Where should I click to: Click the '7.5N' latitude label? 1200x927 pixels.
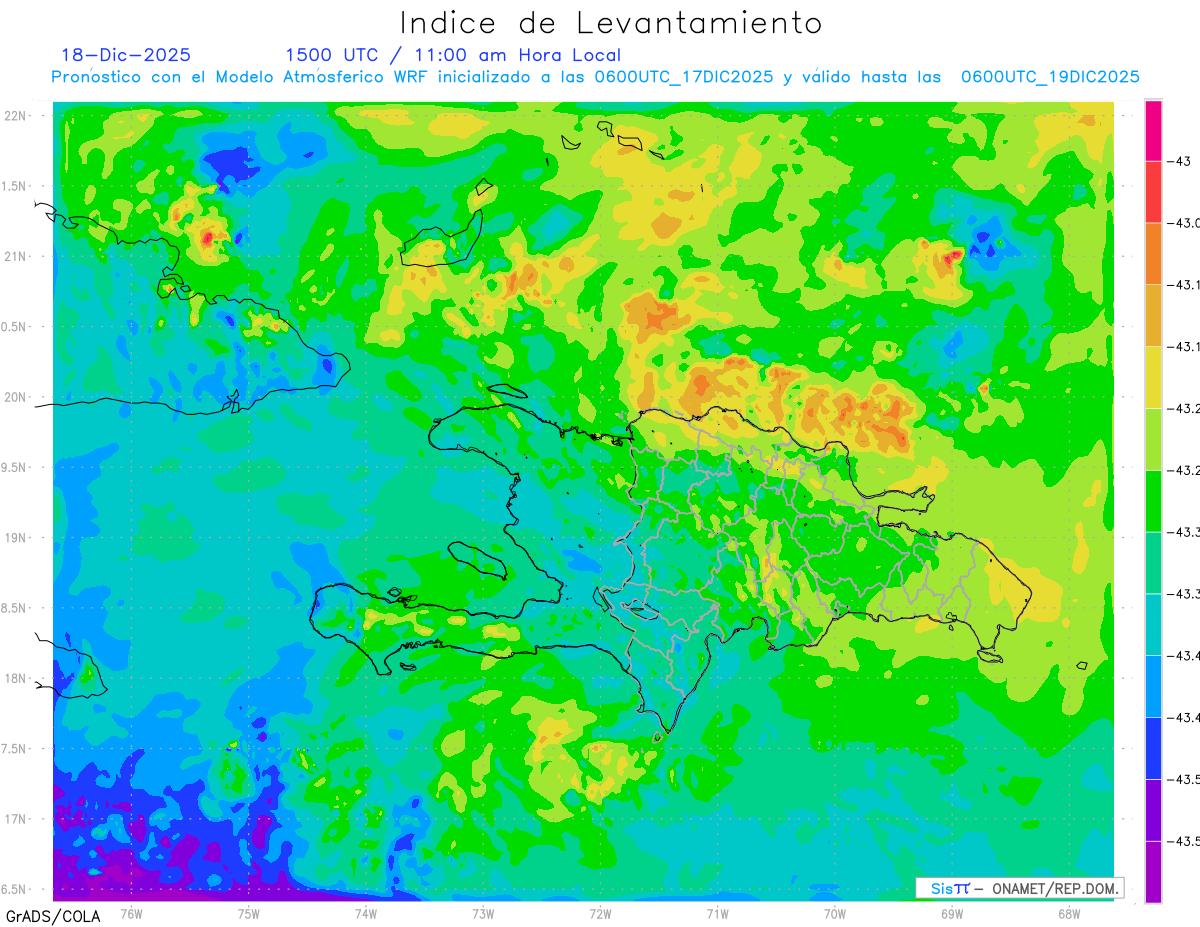tap(16, 748)
